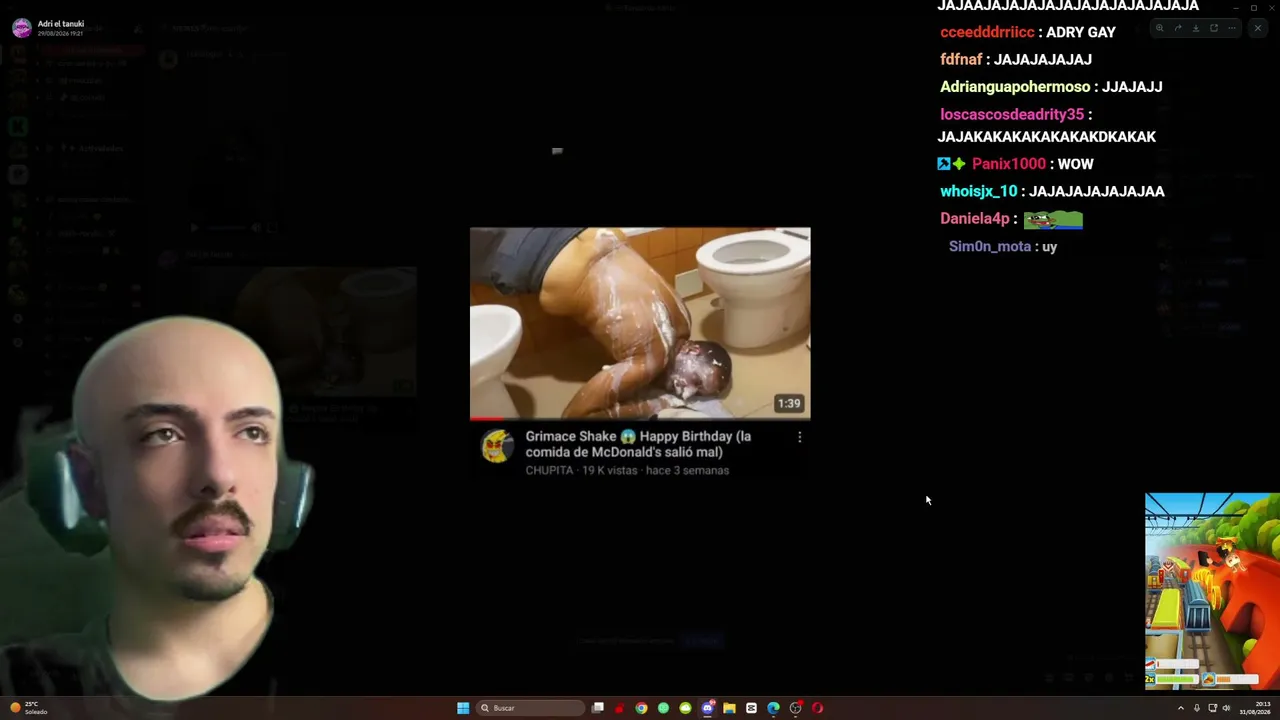Open the video's three-dot options menu
The height and width of the screenshot is (720, 1280).
[x=799, y=437]
